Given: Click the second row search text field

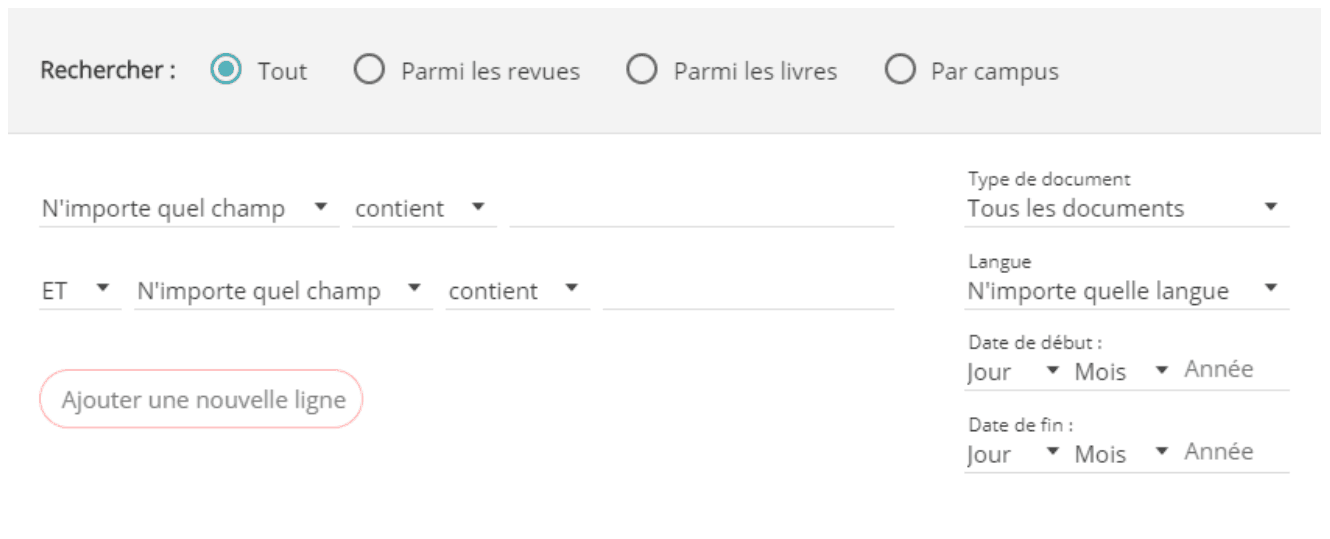Looking at the screenshot, I should [x=748, y=291].
